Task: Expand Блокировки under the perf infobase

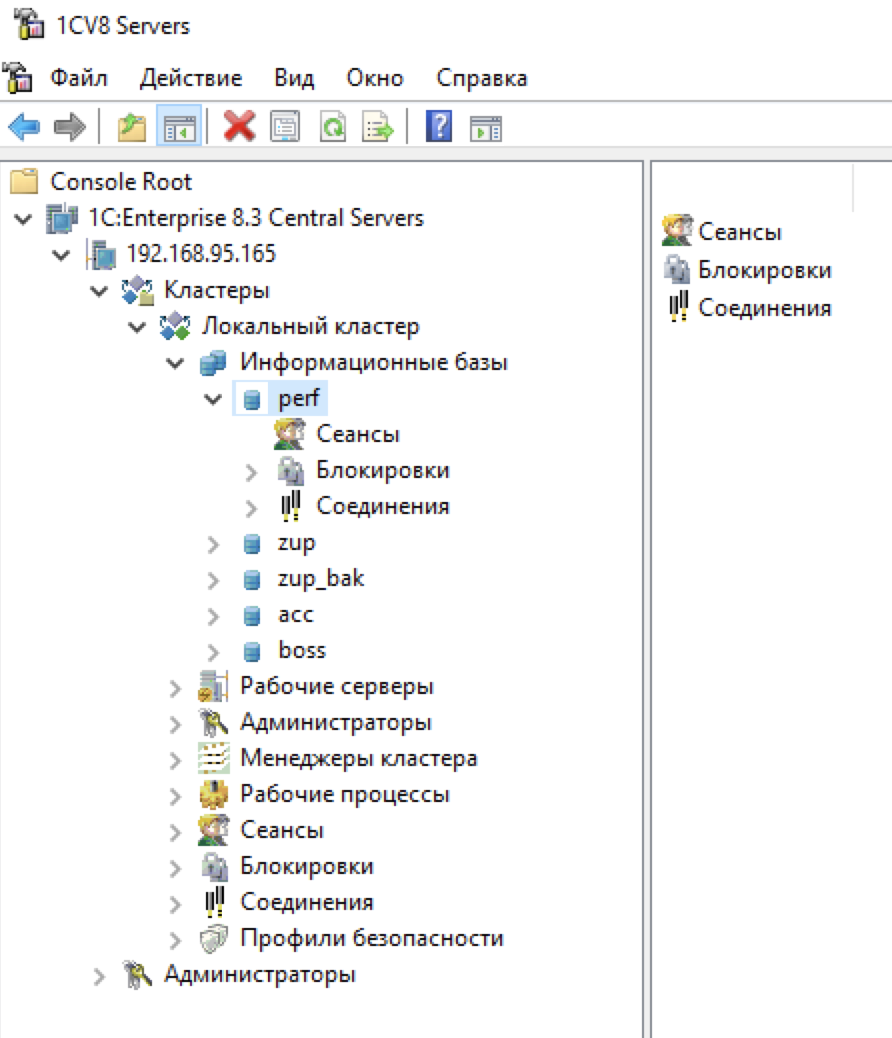Action: click(251, 472)
